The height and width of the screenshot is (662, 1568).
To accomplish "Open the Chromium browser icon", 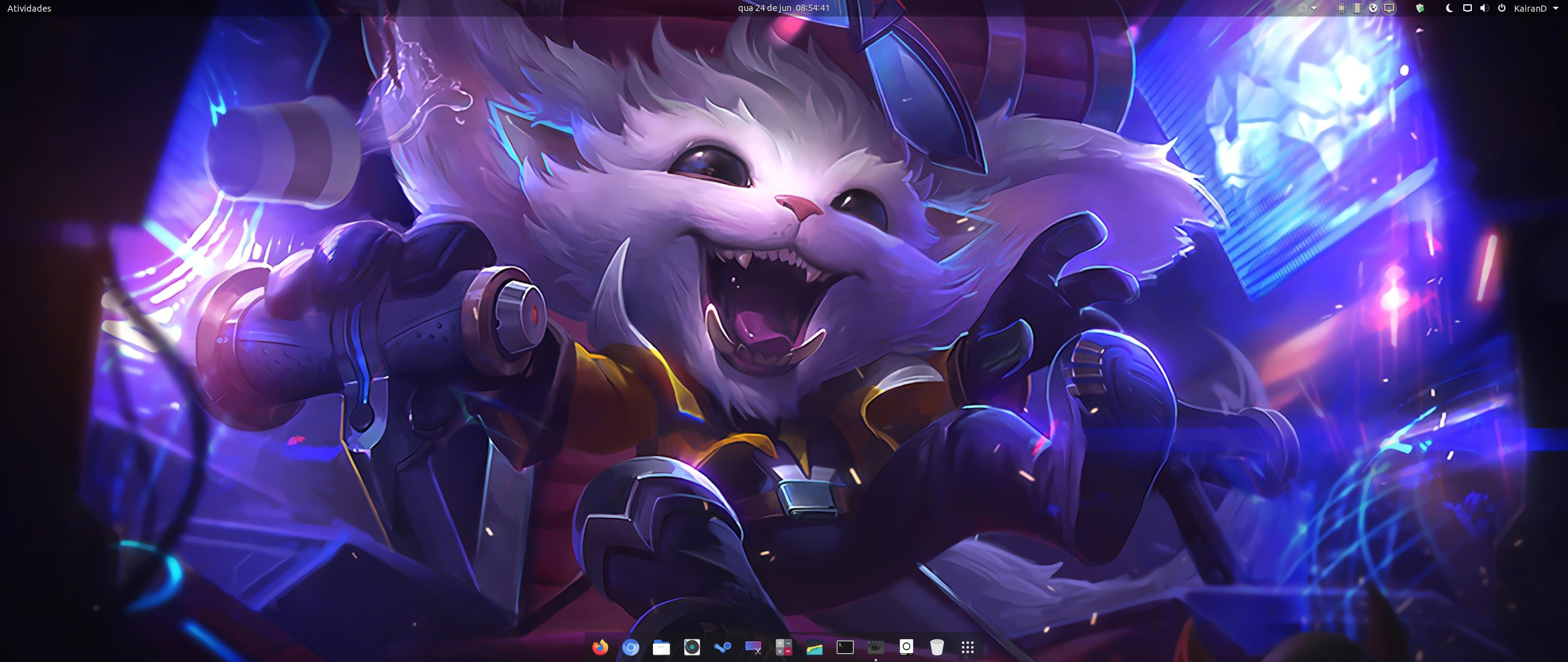I will [631, 647].
